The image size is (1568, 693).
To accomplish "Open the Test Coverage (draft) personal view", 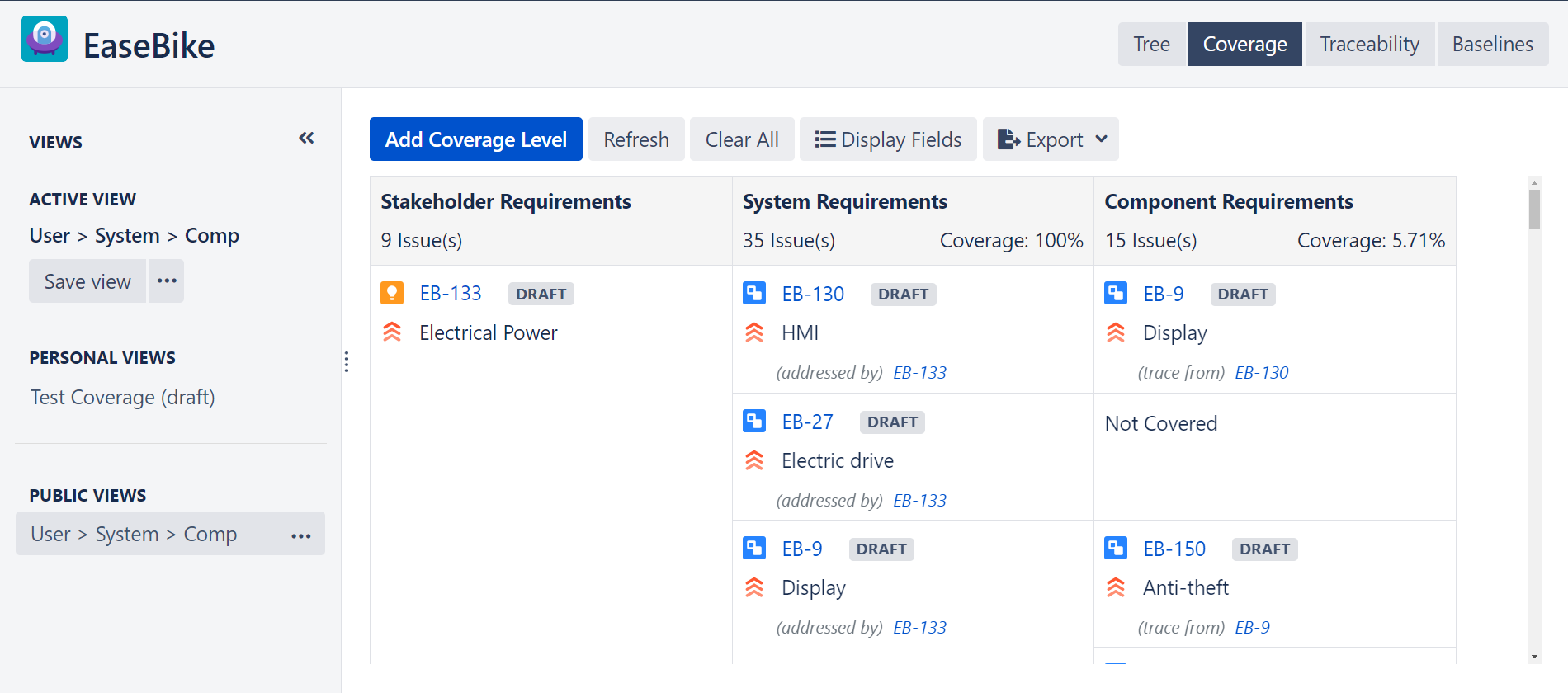I will point(123,397).
